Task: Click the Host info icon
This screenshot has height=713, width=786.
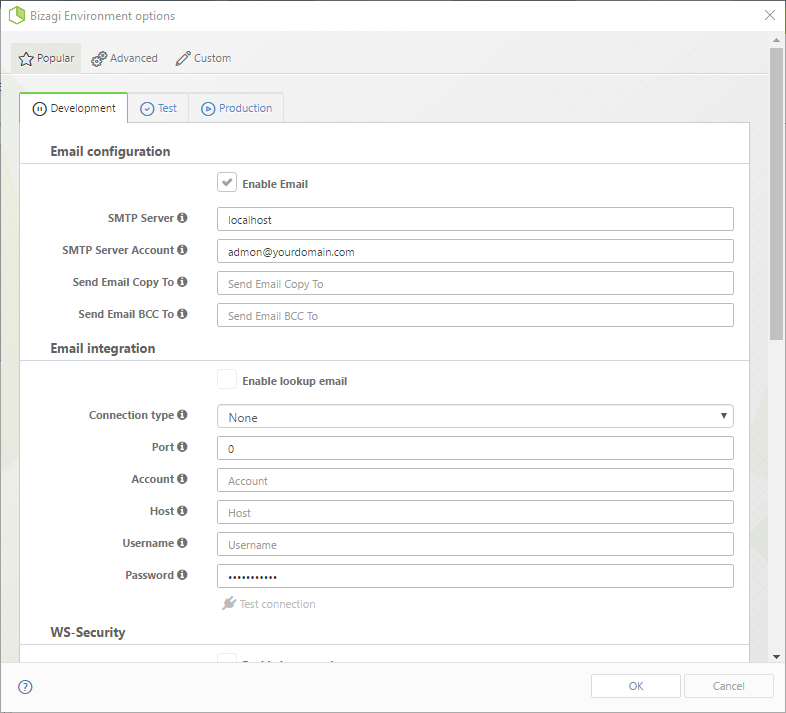Action: coord(182,511)
